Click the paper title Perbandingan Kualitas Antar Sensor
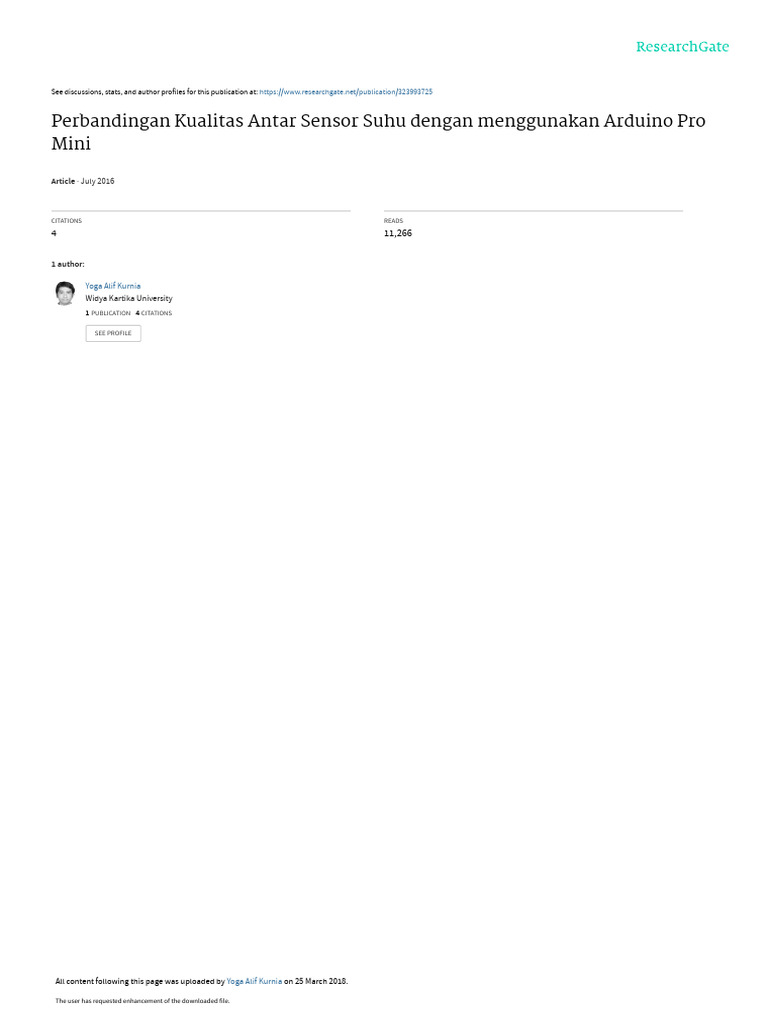The width and height of the screenshot is (768, 1024). point(378,132)
